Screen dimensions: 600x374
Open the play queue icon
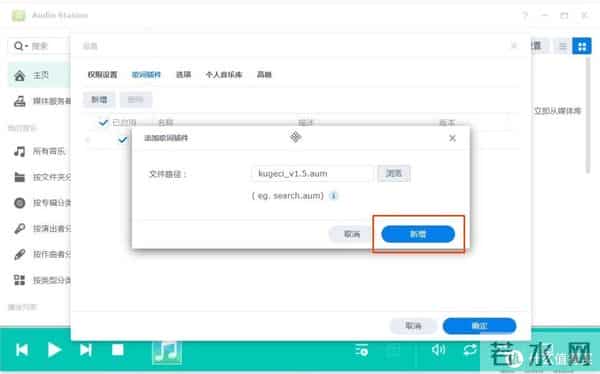(x=361, y=350)
